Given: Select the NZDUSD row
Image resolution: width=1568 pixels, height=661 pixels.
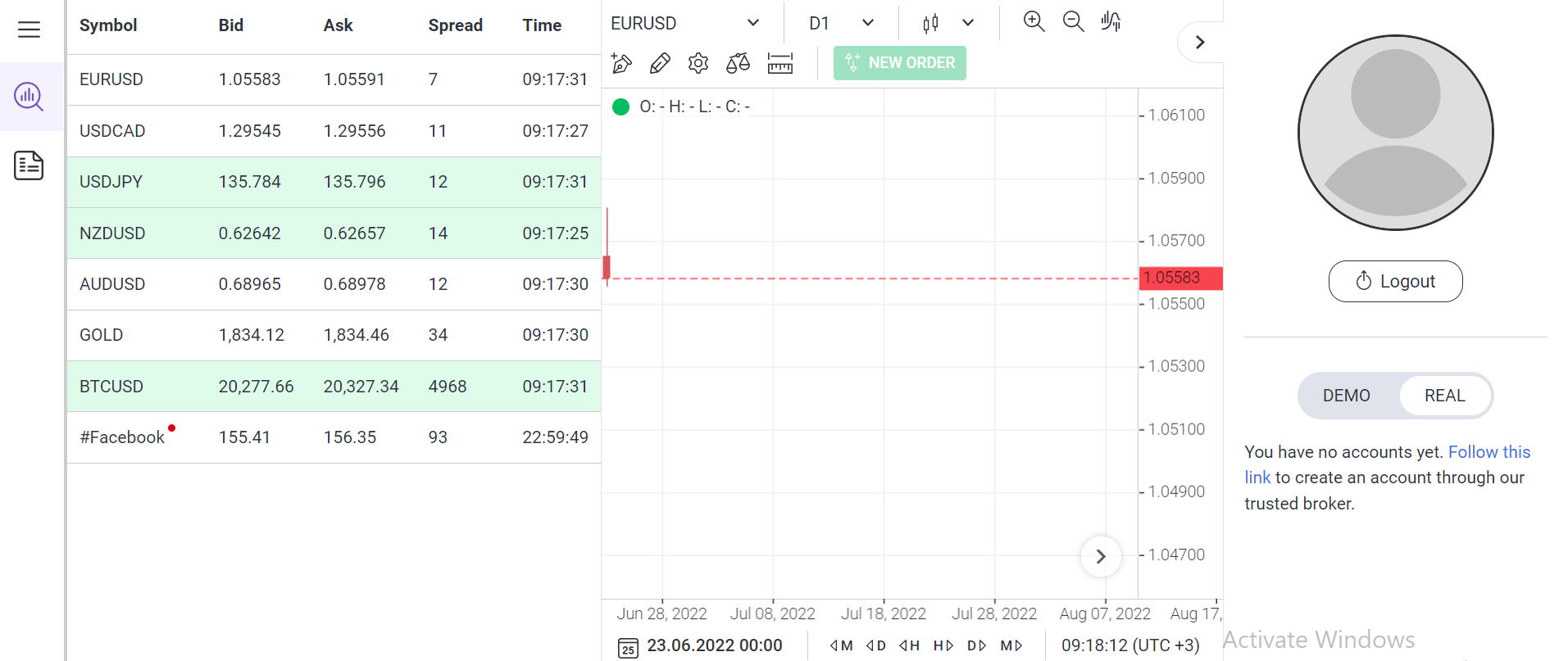Looking at the screenshot, I should [334, 233].
